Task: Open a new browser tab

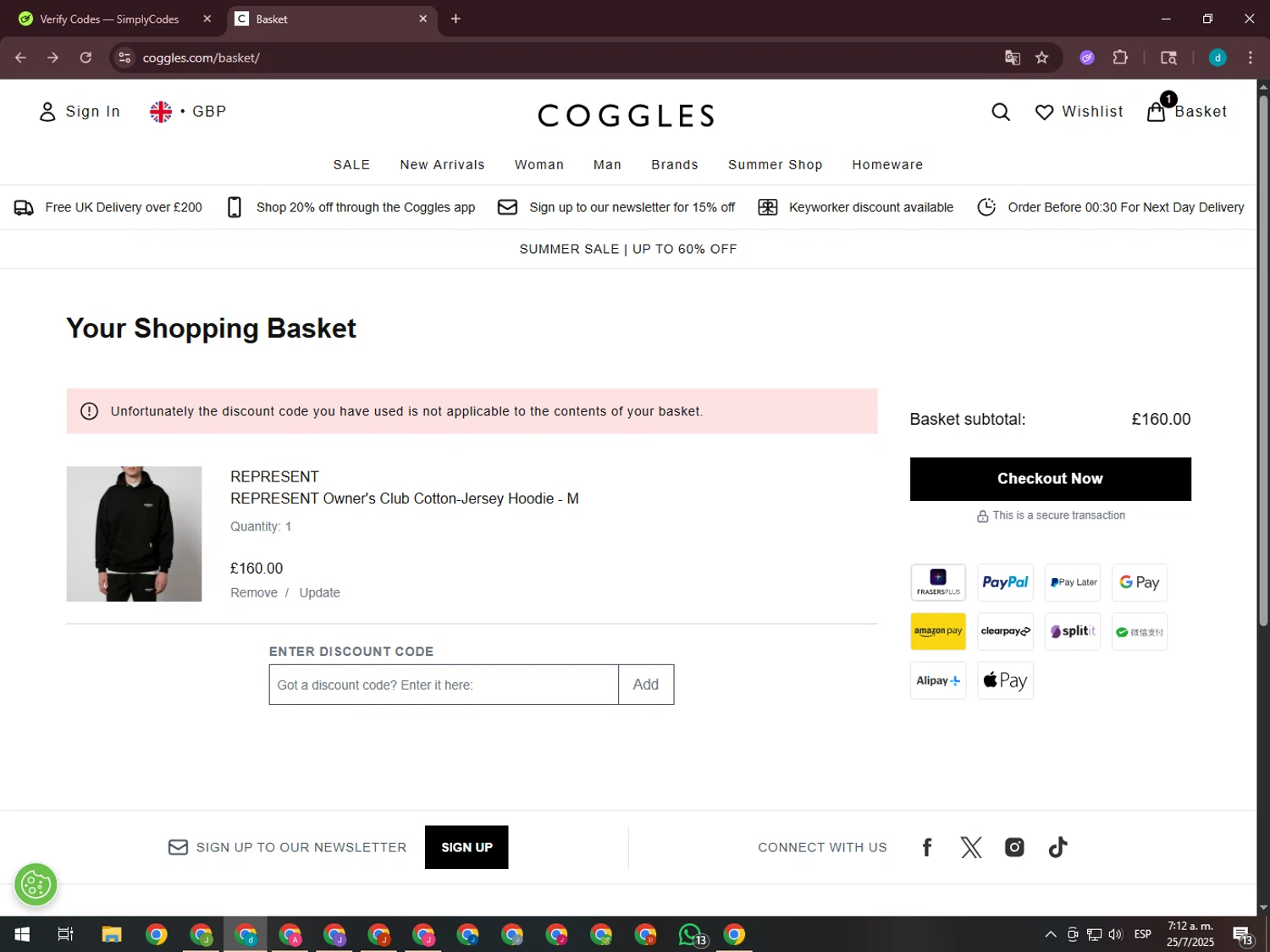Action: (456, 19)
